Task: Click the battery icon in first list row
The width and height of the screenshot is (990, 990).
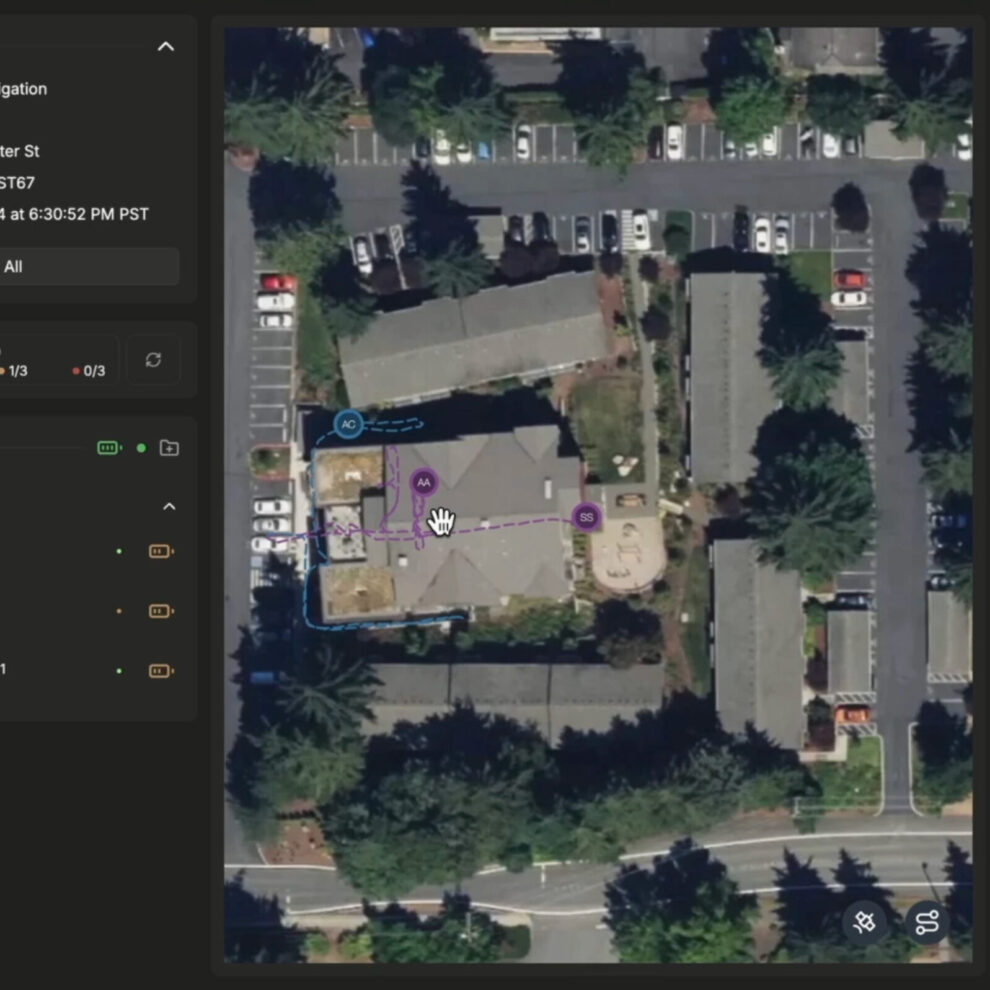Action: coord(161,551)
